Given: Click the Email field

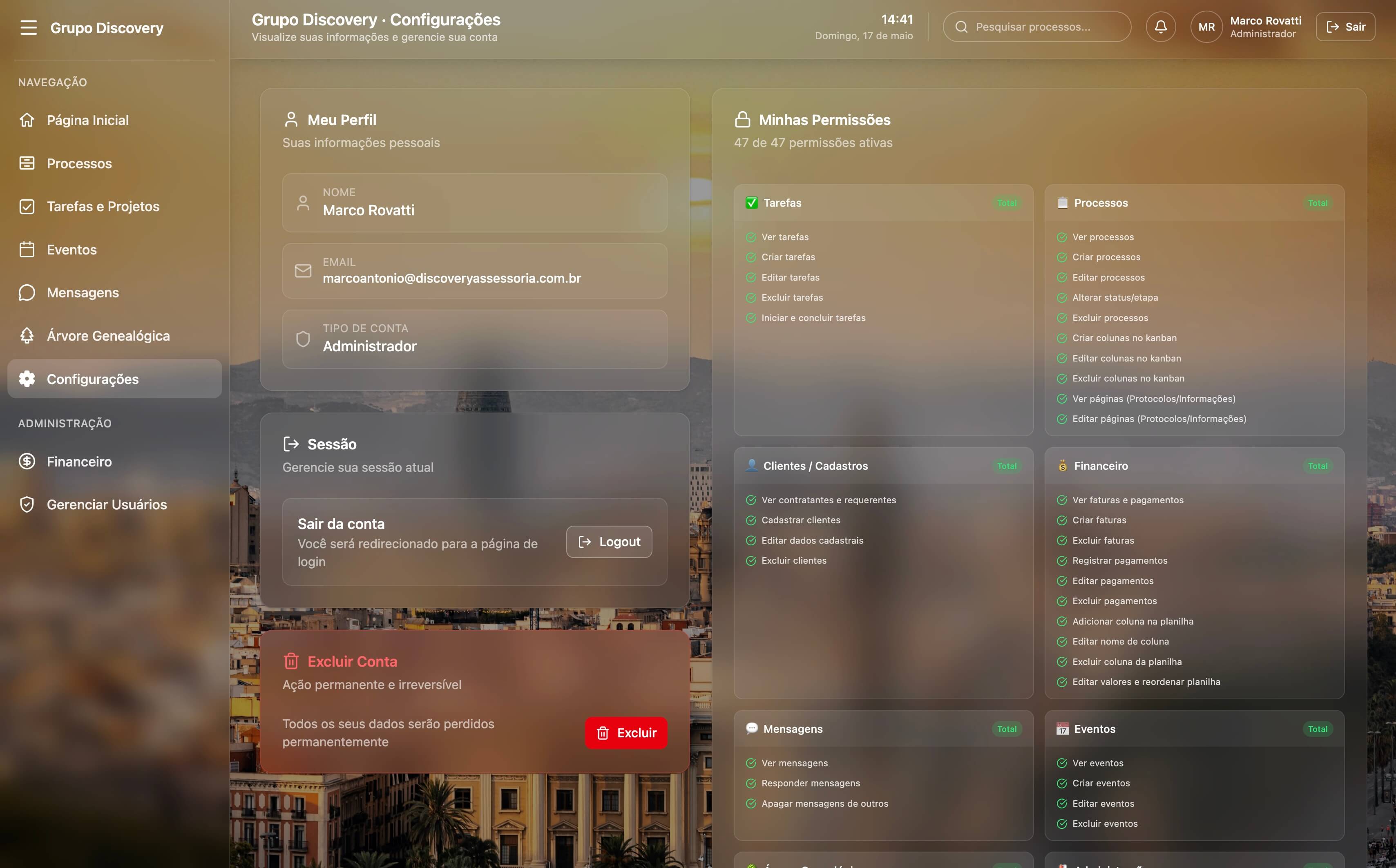Looking at the screenshot, I should pos(475,270).
